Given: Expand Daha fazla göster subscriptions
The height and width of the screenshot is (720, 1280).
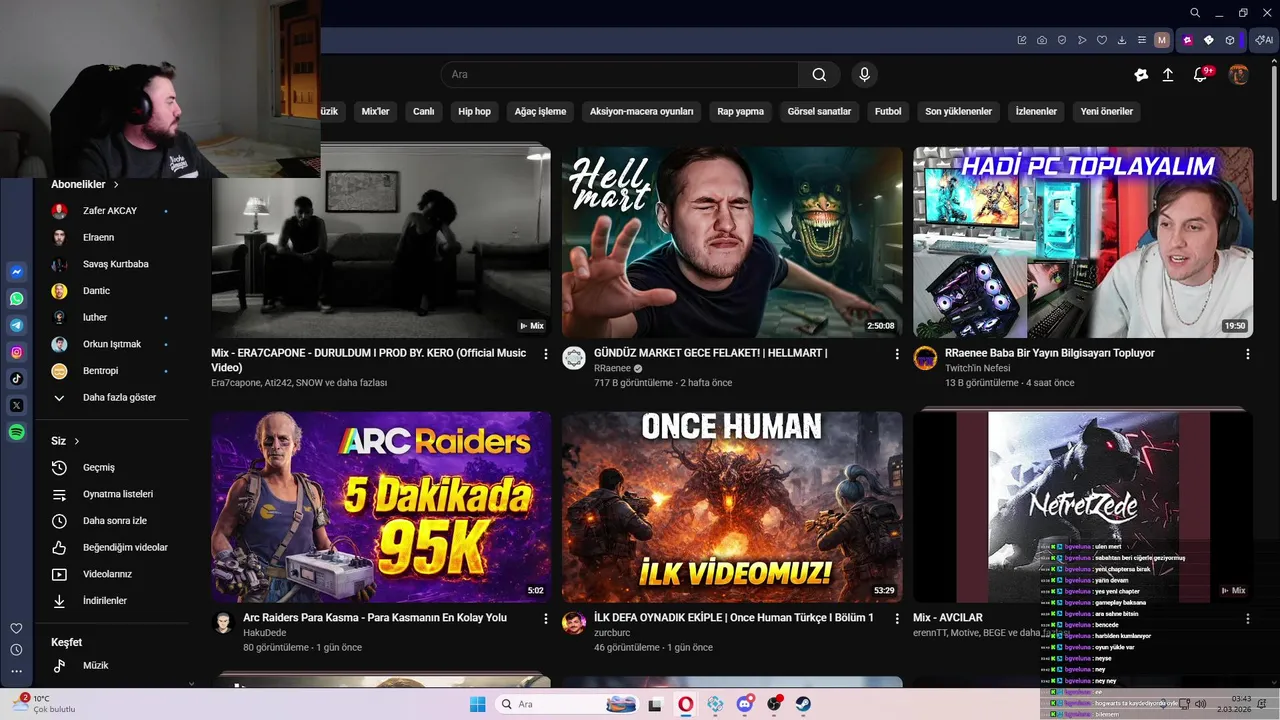Looking at the screenshot, I should tap(117, 397).
